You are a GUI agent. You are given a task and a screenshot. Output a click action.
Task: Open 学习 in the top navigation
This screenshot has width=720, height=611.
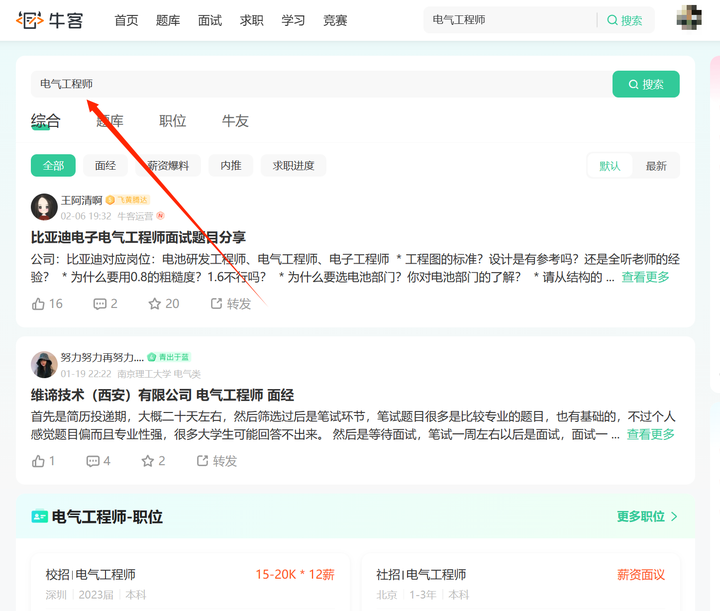point(293,21)
